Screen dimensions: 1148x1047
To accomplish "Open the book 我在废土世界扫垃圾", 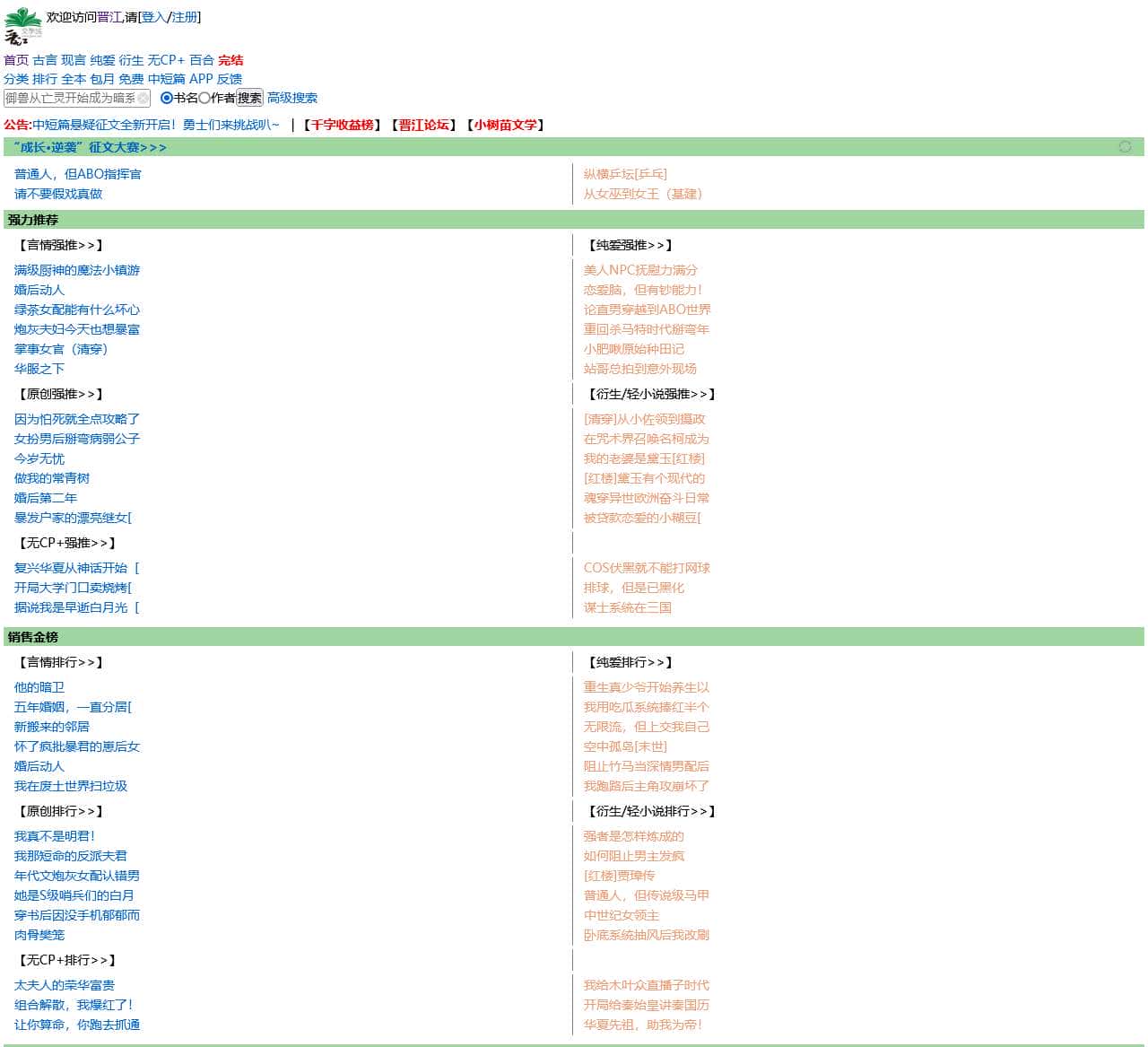I will point(71,786).
